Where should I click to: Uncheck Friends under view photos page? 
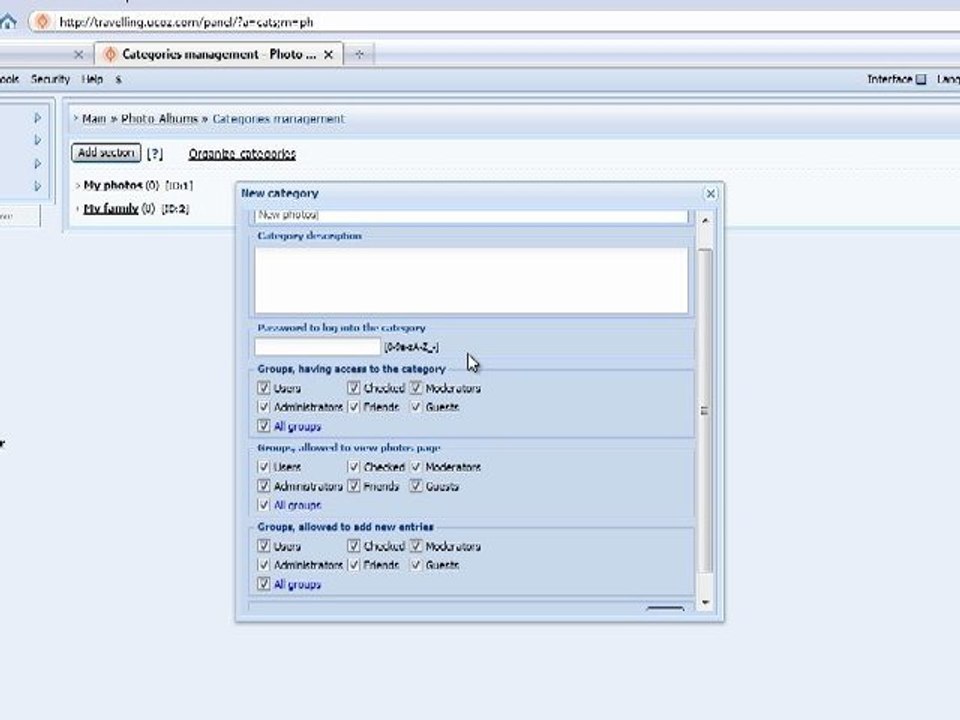353,486
